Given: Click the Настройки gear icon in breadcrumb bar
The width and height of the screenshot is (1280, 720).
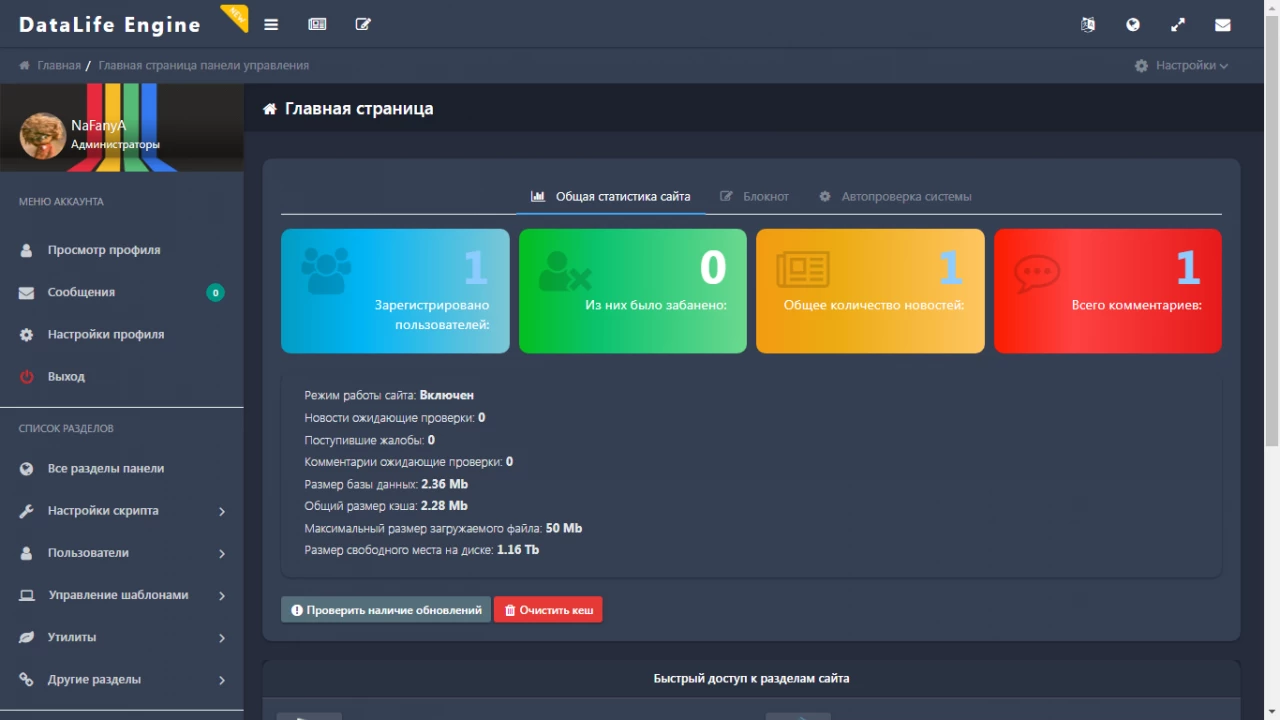Looking at the screenshot, I should (1142, 65).
